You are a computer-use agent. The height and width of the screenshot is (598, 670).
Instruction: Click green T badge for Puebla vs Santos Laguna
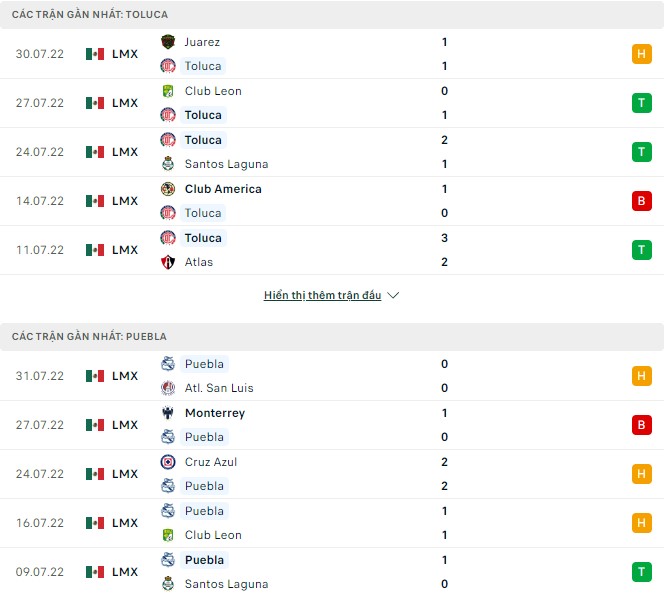click(641, 572)
